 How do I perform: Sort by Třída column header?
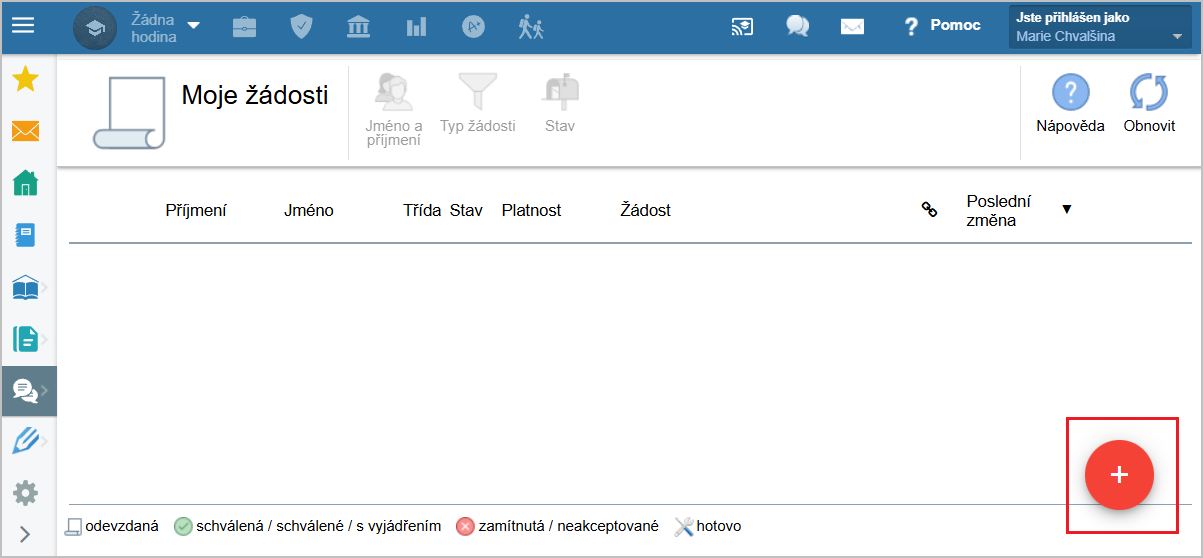(422, 210)
